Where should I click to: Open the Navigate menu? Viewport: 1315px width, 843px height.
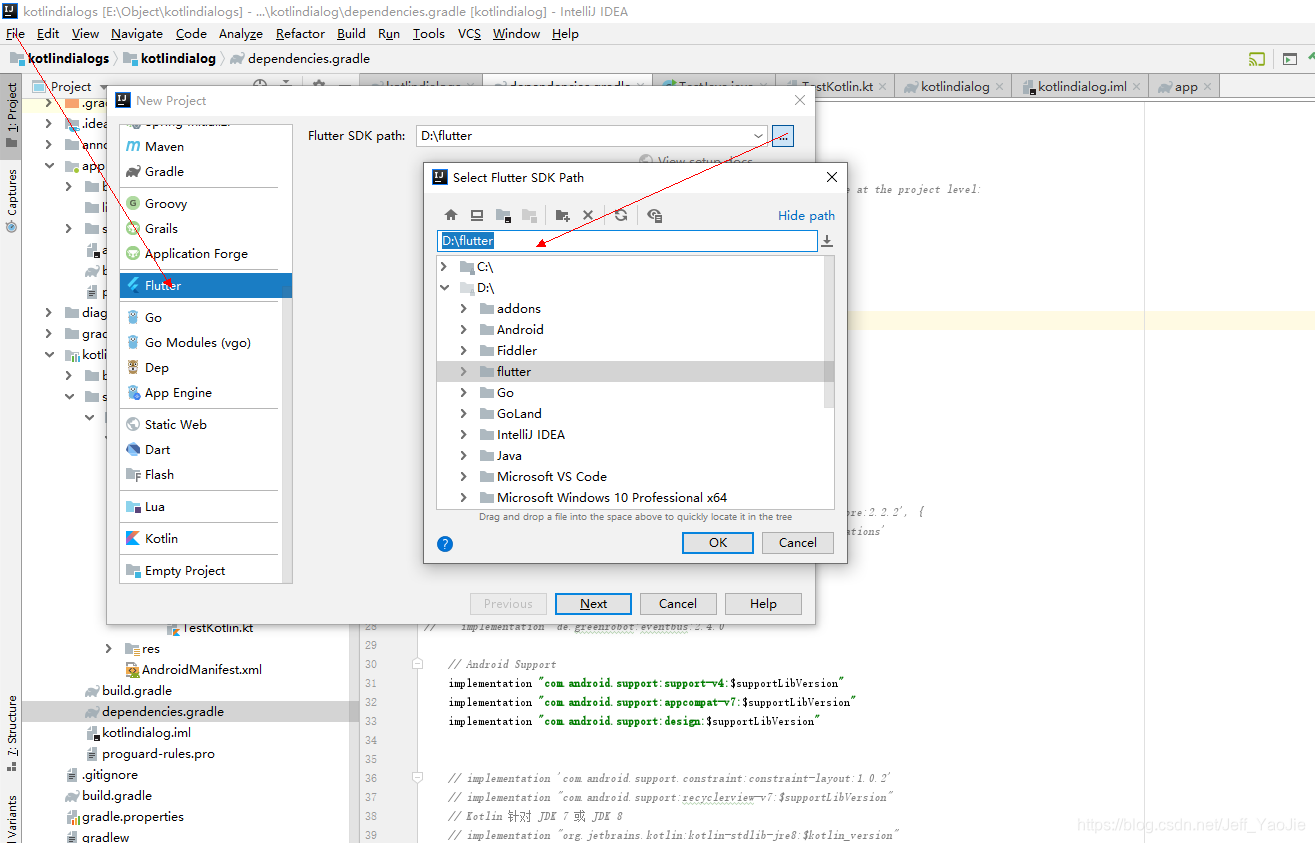(137, 33)
